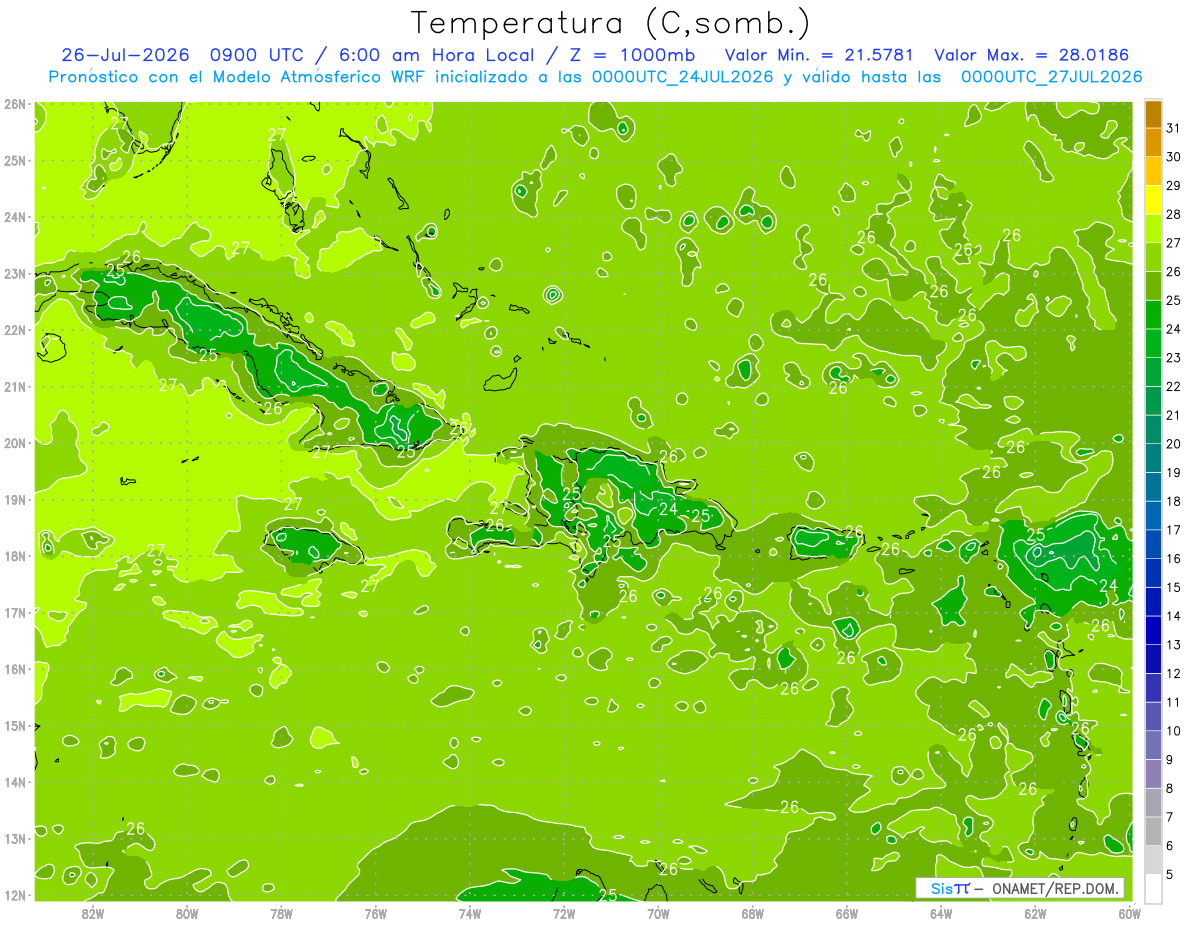The width and height of the screenshot is (1200, 927).
Task: Click the latitude axis label "21N"
Action: 15,386
